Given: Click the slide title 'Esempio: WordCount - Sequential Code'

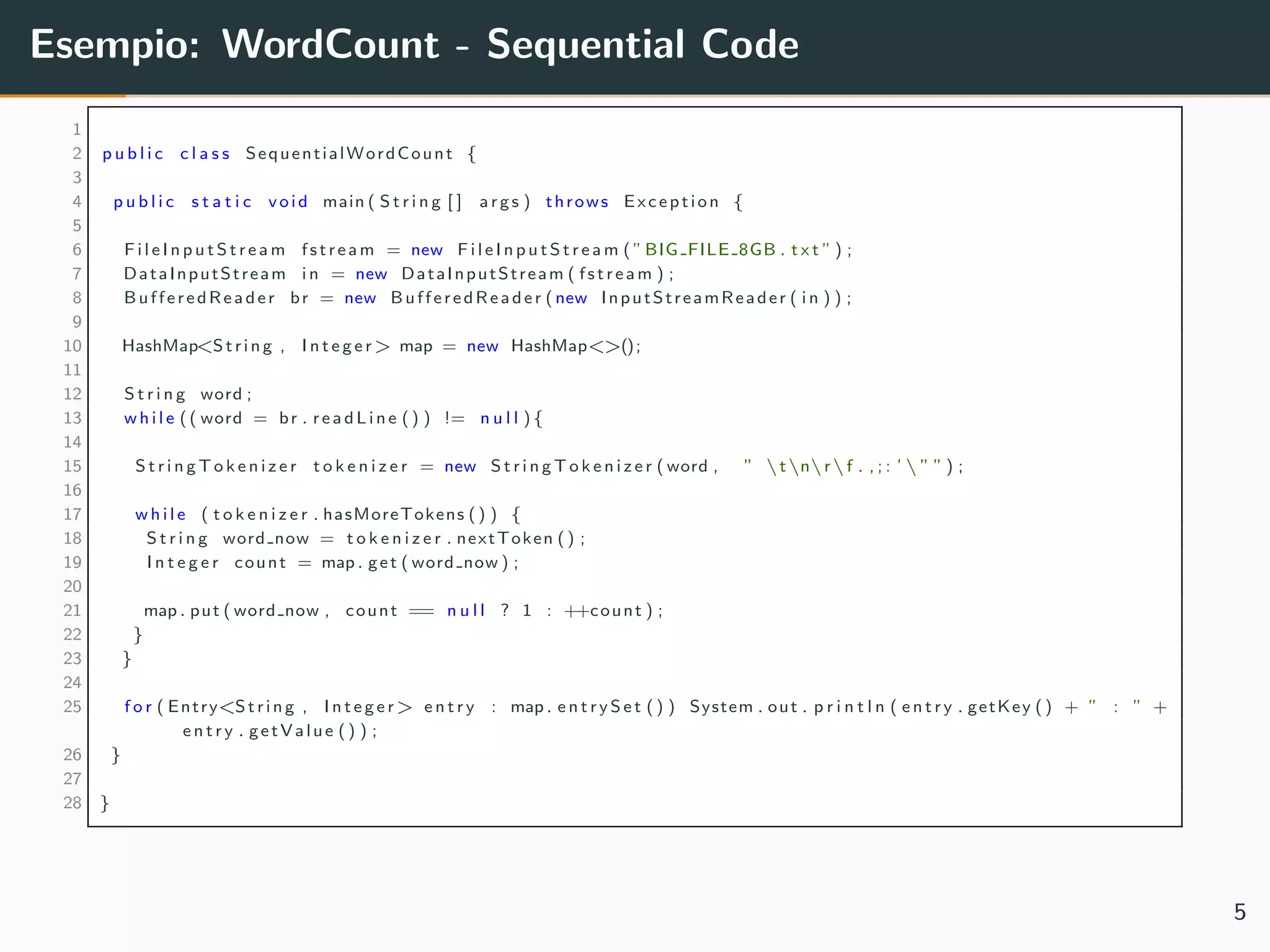Looking at the screenshot, I should (415, 45).
